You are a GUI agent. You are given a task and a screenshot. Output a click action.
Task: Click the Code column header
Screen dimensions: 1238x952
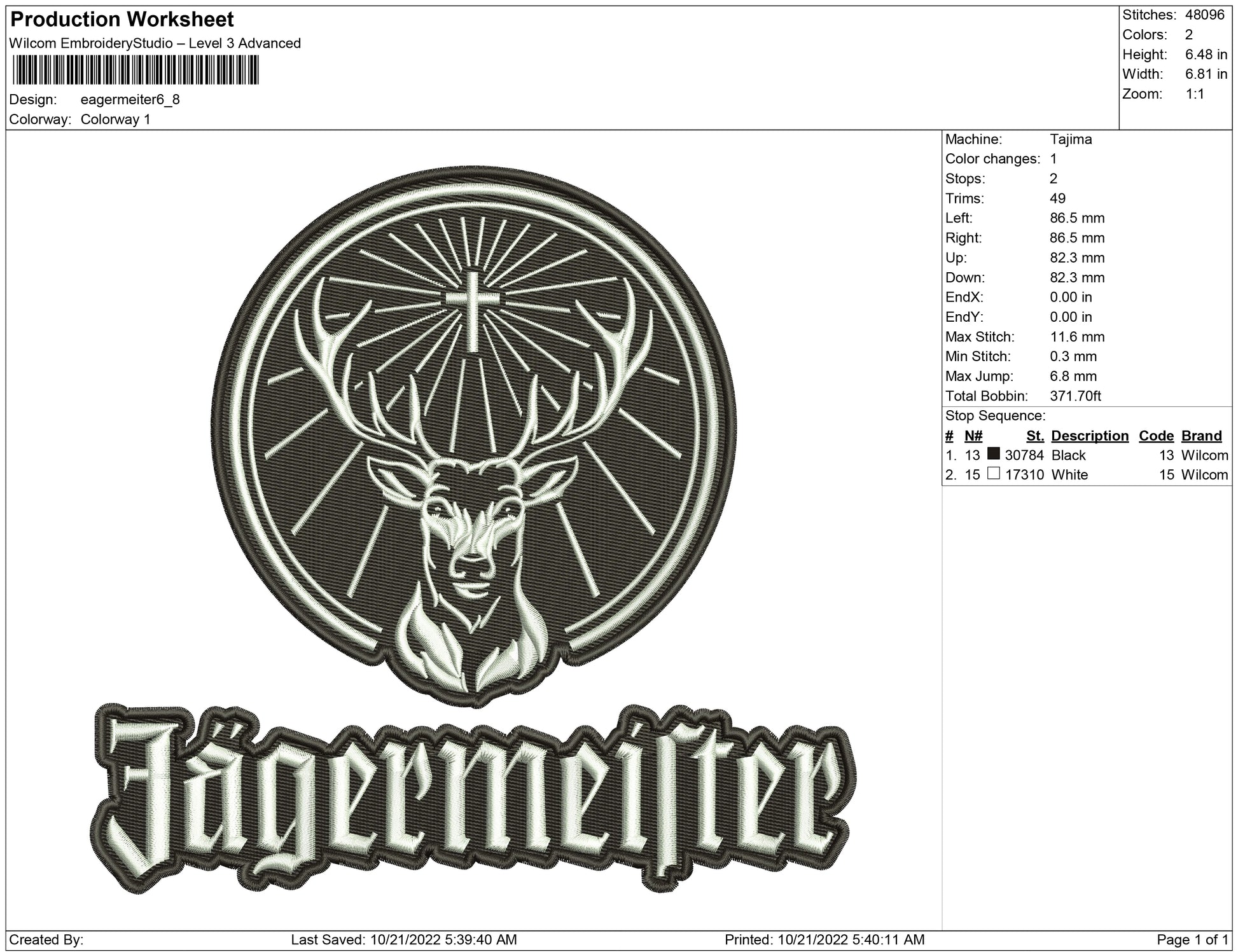coord(1155,436)
